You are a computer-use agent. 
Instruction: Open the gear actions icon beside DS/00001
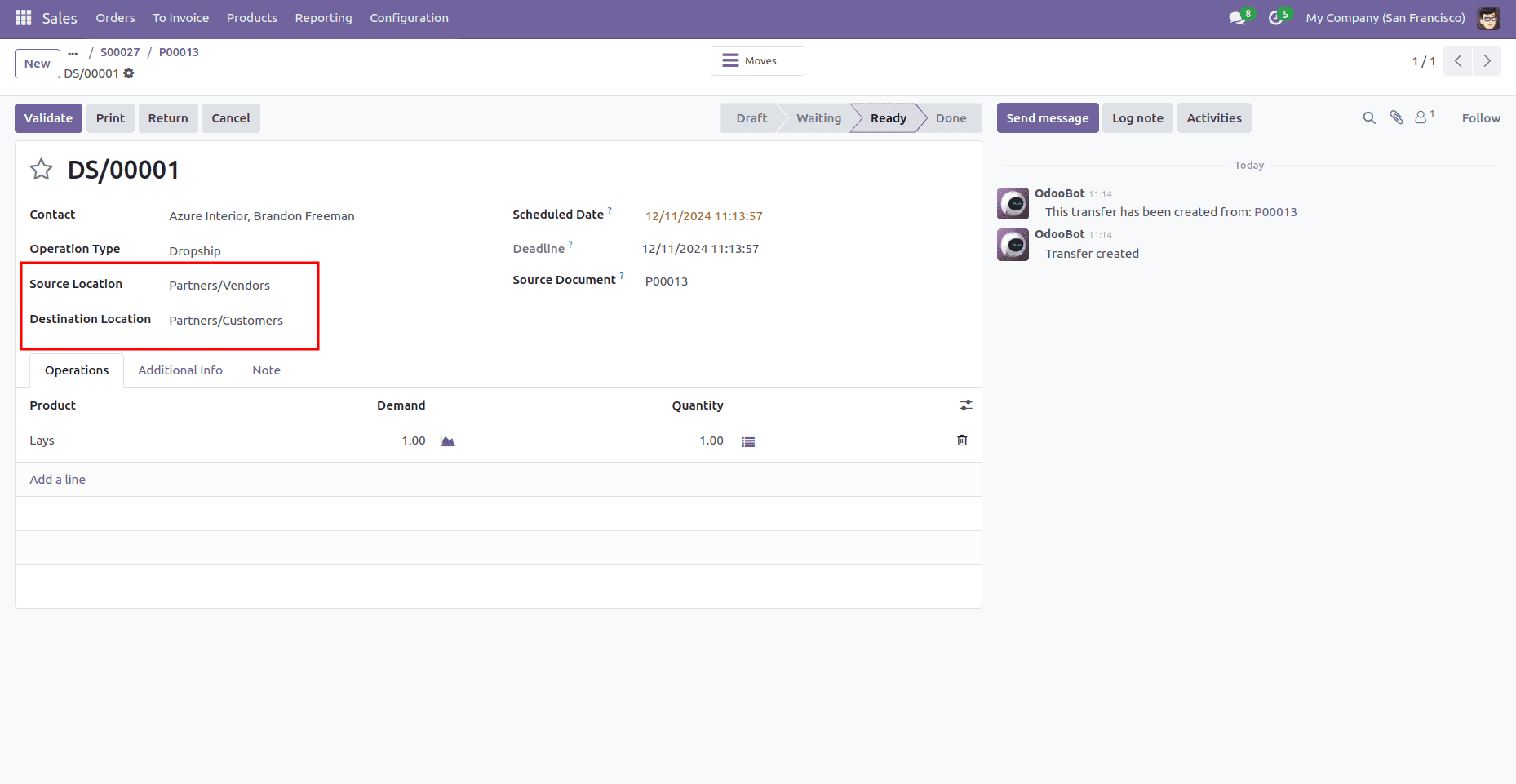pos(129,73)
